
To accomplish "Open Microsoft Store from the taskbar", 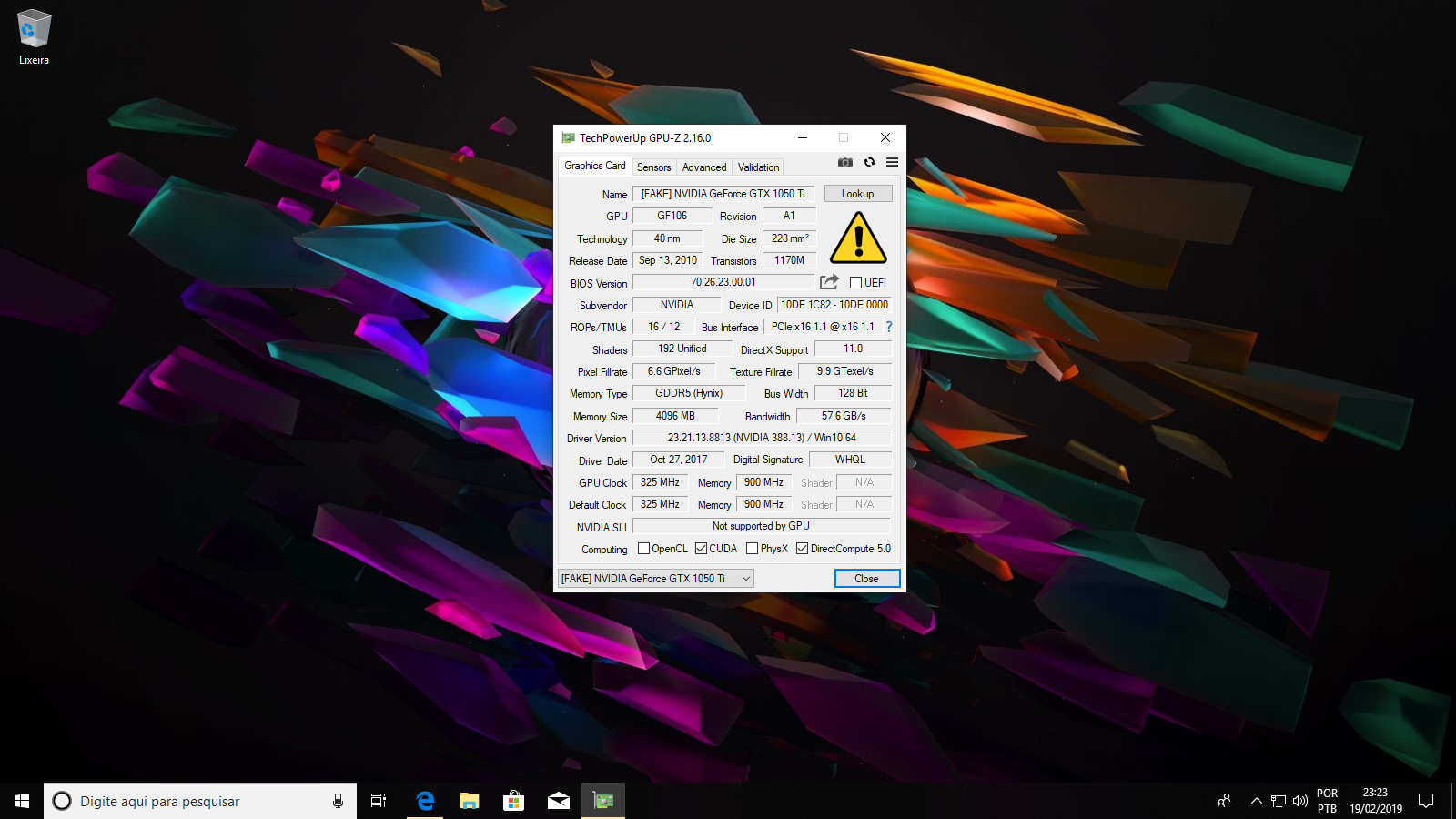I will [x=513, y=801].
